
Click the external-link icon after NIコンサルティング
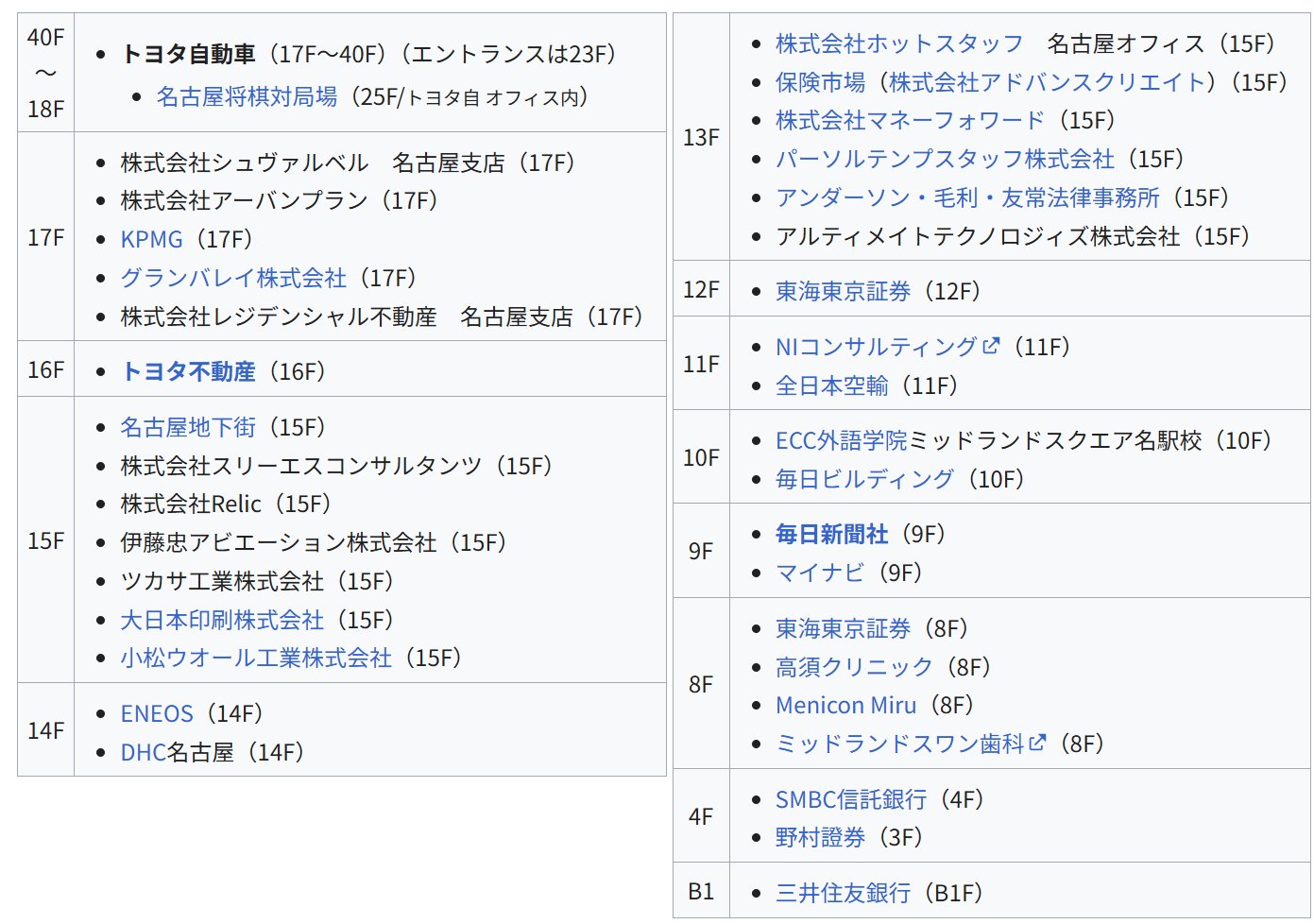991,346
